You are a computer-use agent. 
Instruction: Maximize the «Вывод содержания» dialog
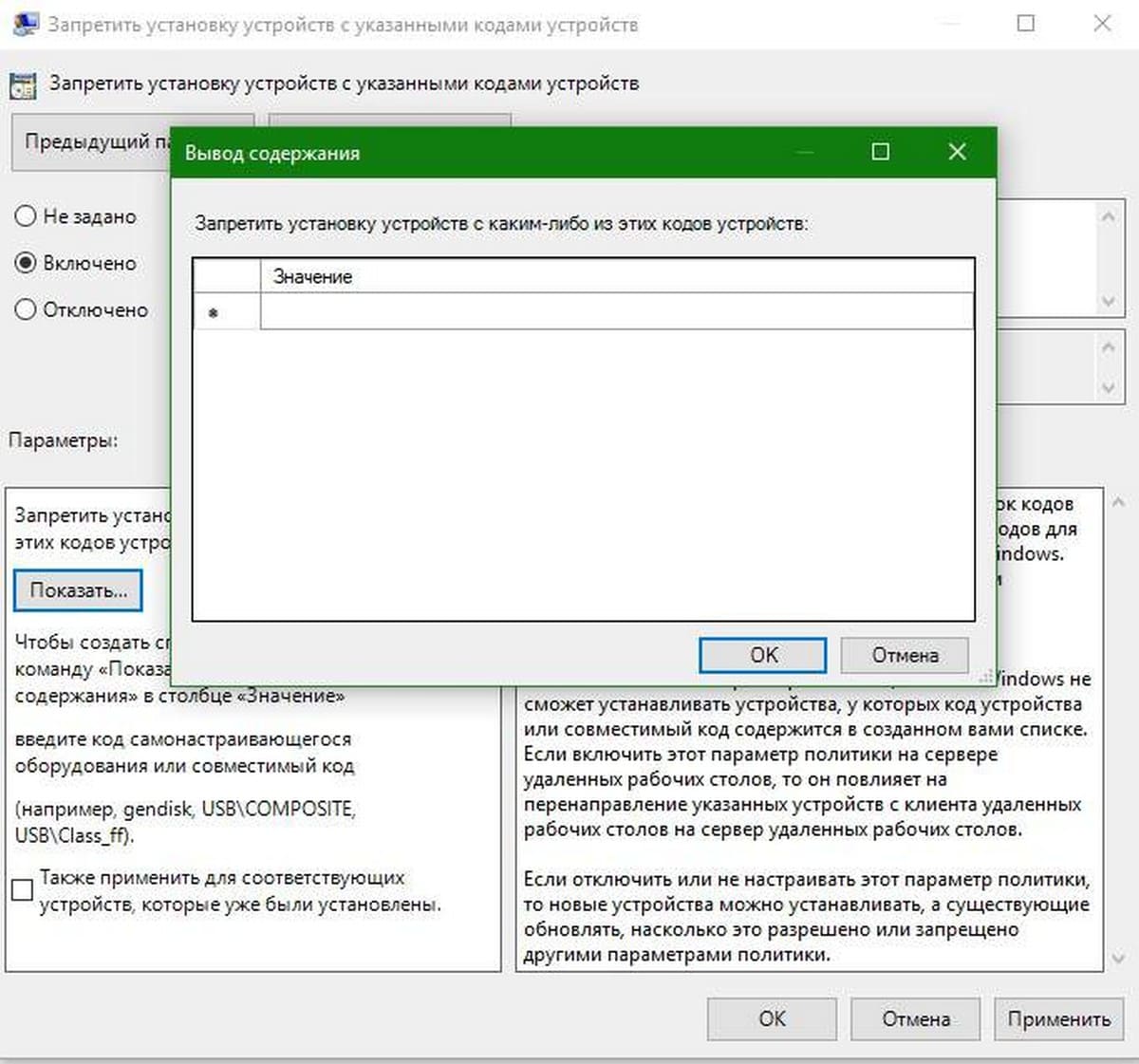[x=881, y=152]
